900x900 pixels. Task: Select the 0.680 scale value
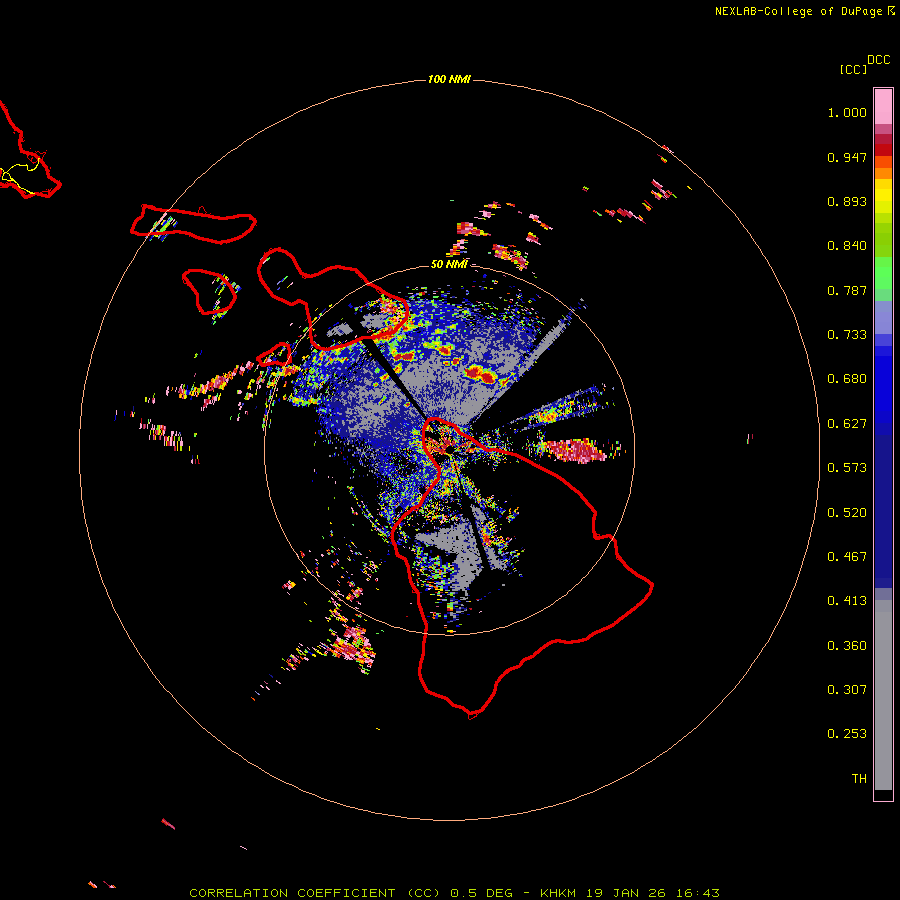847,379
